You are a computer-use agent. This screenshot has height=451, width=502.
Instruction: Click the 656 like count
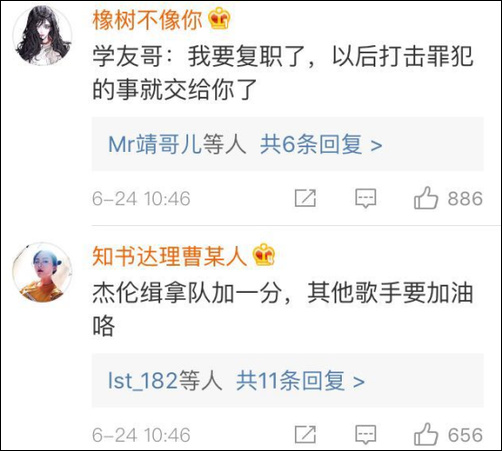(x=465, y=435)
